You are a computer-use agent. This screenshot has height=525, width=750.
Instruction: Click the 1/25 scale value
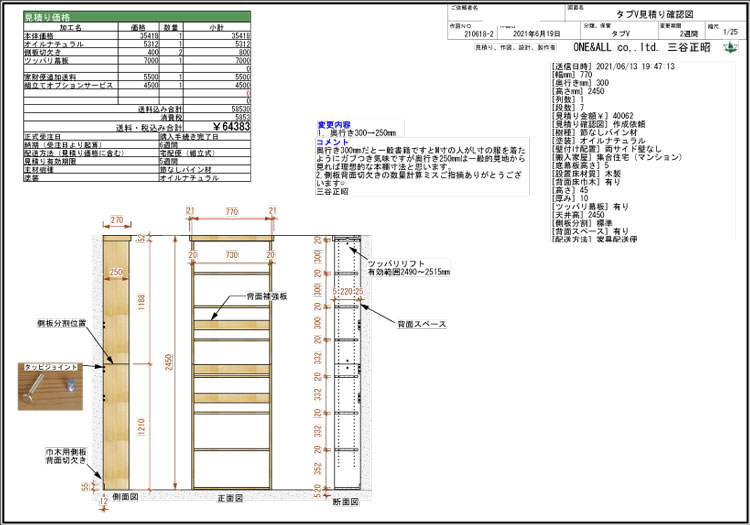tap(730, 32)
